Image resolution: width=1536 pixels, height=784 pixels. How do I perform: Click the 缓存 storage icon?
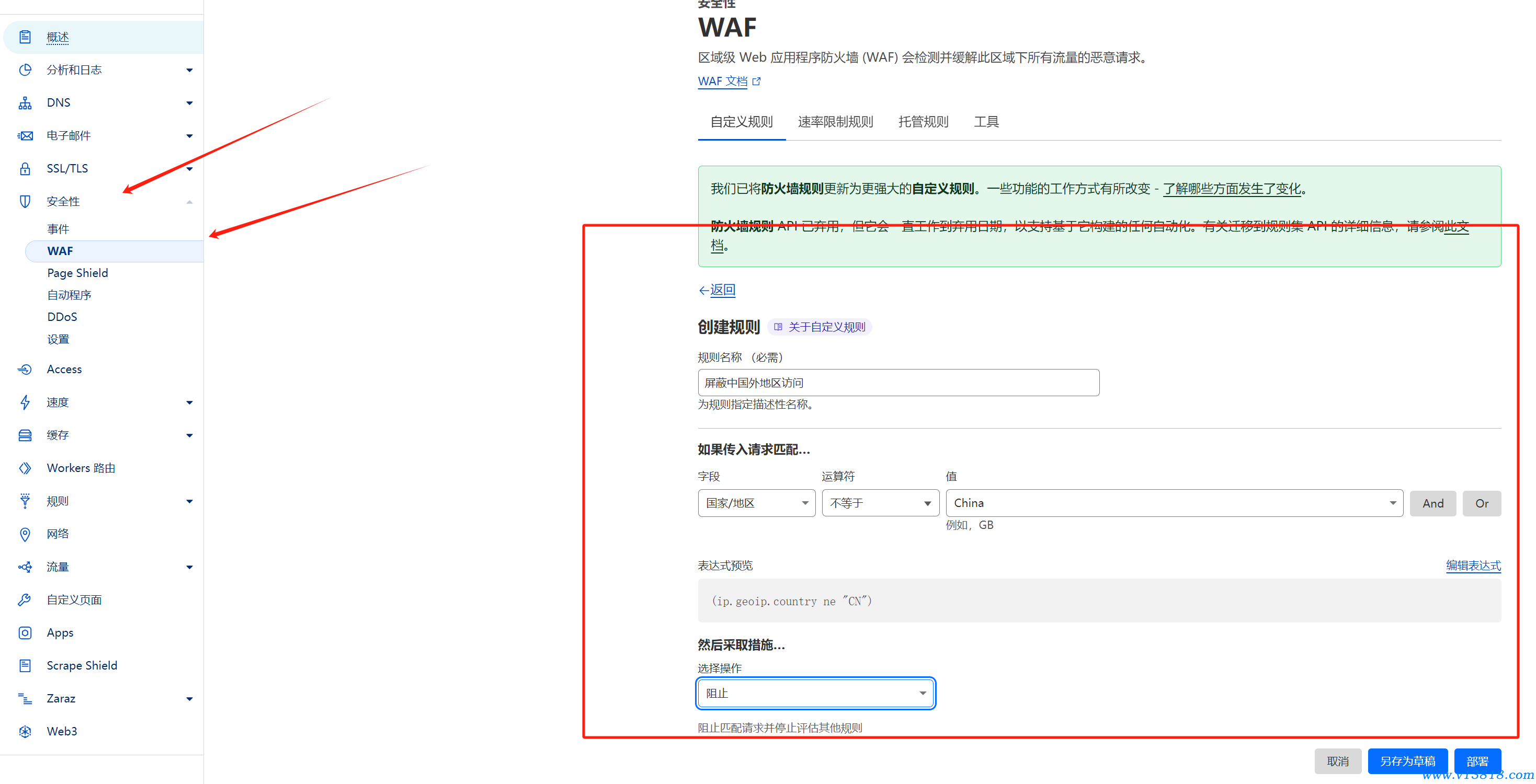pyautogui.click(x=25, y=435)
